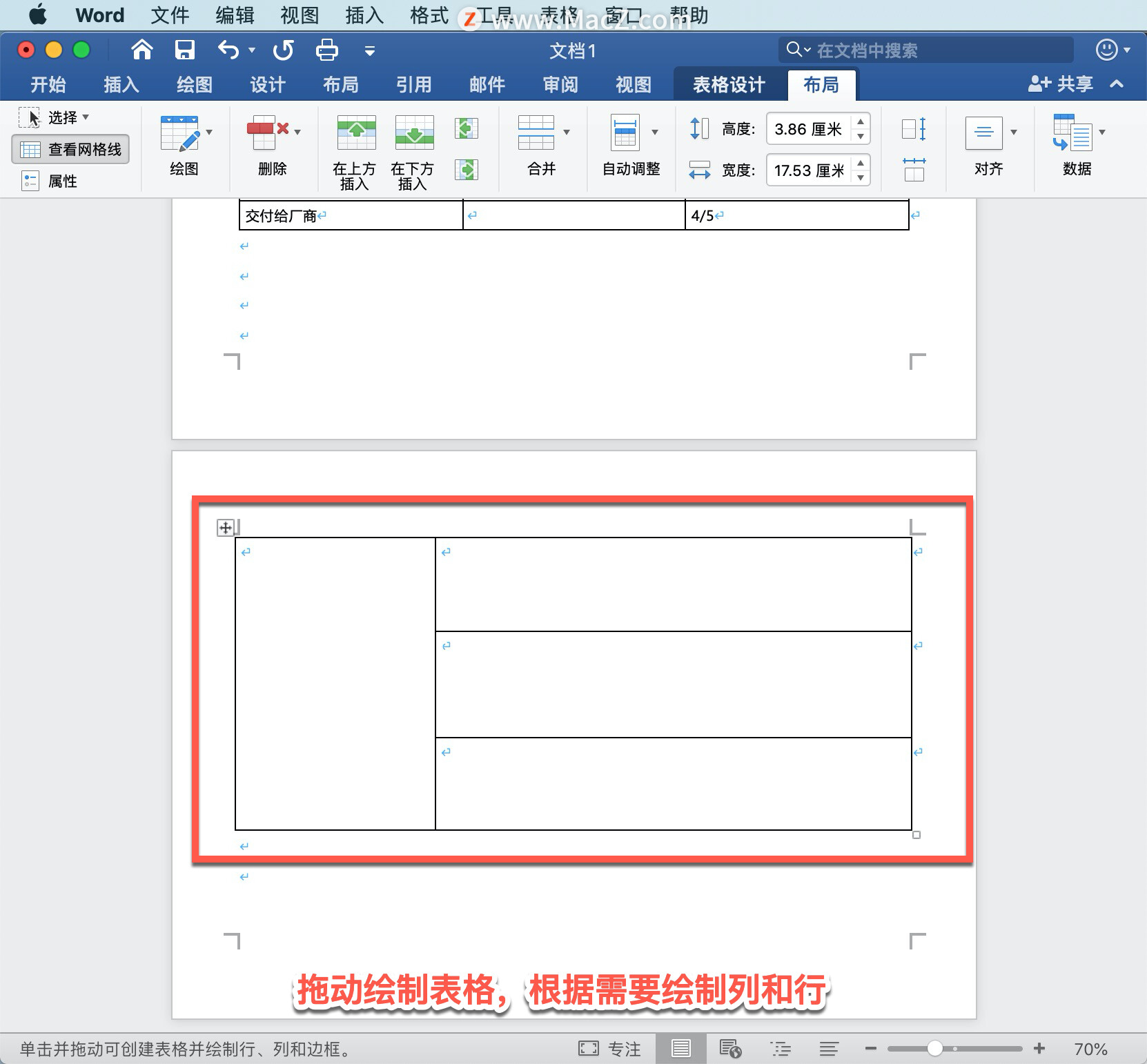
Task: Open the 合并 merge dropdown arrow
Action: click(566, 132)
